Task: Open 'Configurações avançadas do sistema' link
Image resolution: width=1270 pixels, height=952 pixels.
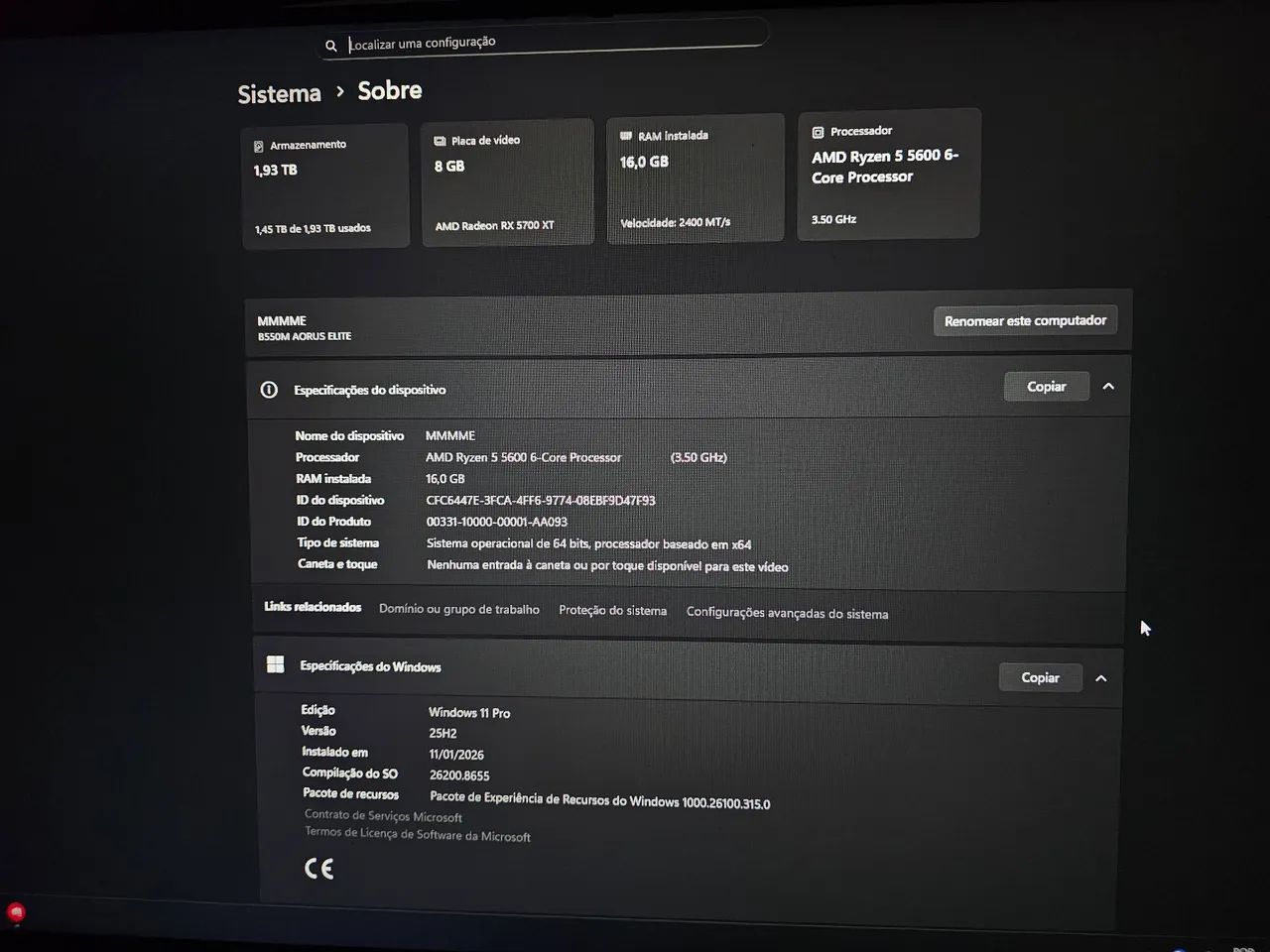Action: pos(787,613)
